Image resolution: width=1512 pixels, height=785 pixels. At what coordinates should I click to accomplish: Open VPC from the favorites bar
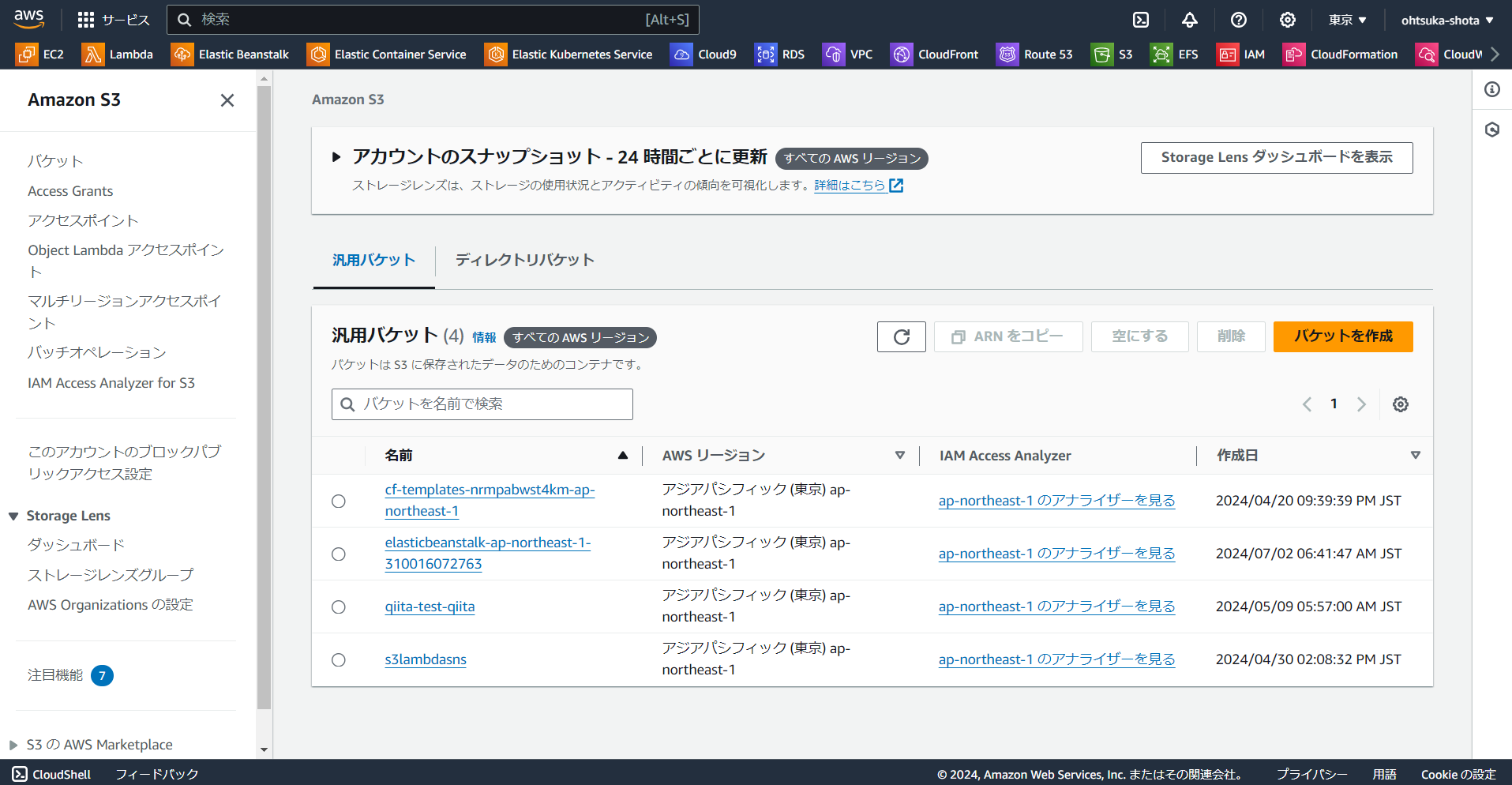coord(848,54)
